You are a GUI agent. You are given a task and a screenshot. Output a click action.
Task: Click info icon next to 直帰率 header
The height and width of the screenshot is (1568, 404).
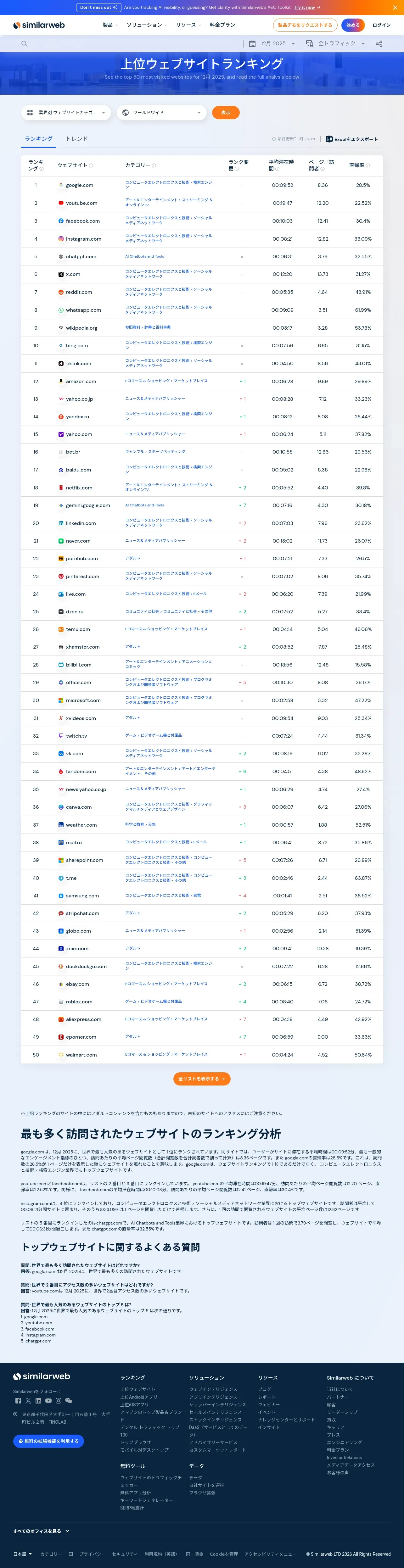pyautogui.click(x=368, y=165)
